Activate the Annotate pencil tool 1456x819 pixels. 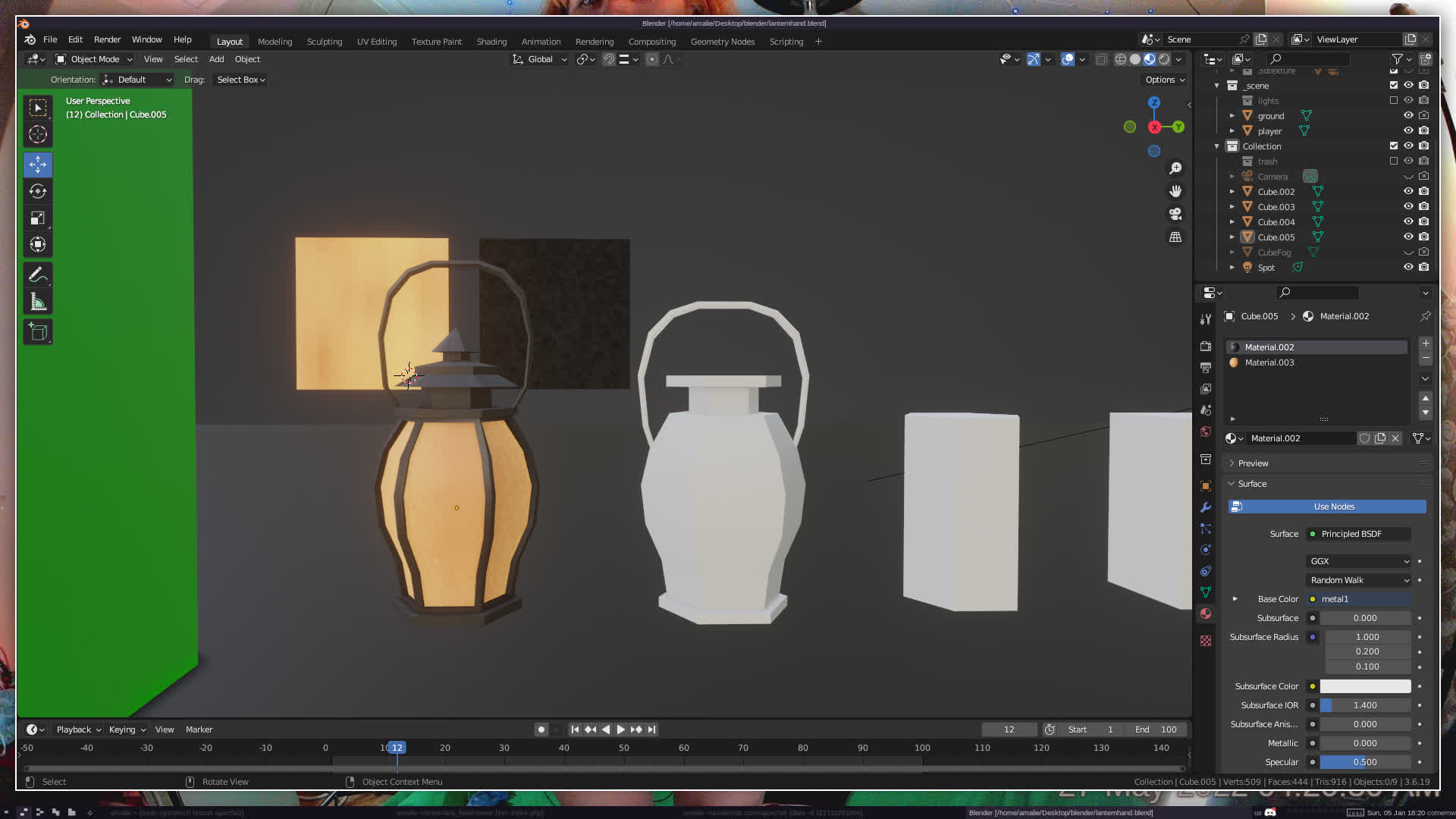coord(38,275)
